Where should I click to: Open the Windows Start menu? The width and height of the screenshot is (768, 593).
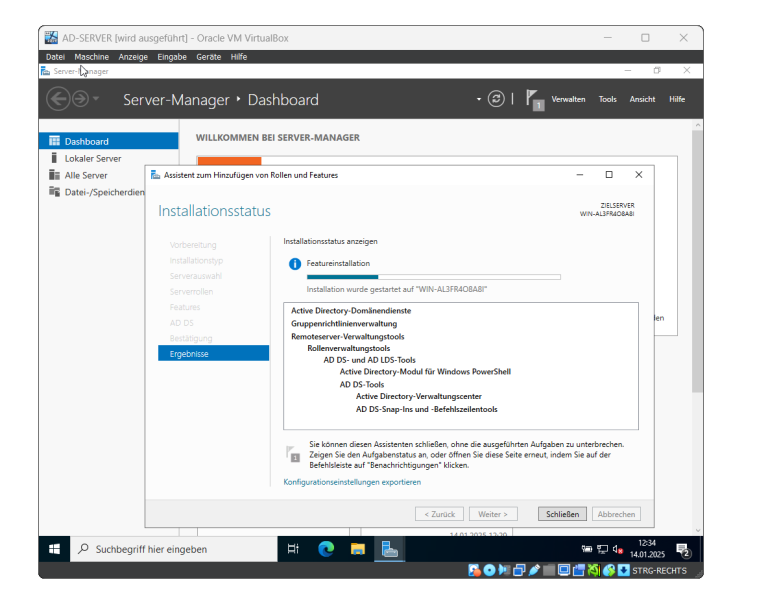tap(54, 549)
